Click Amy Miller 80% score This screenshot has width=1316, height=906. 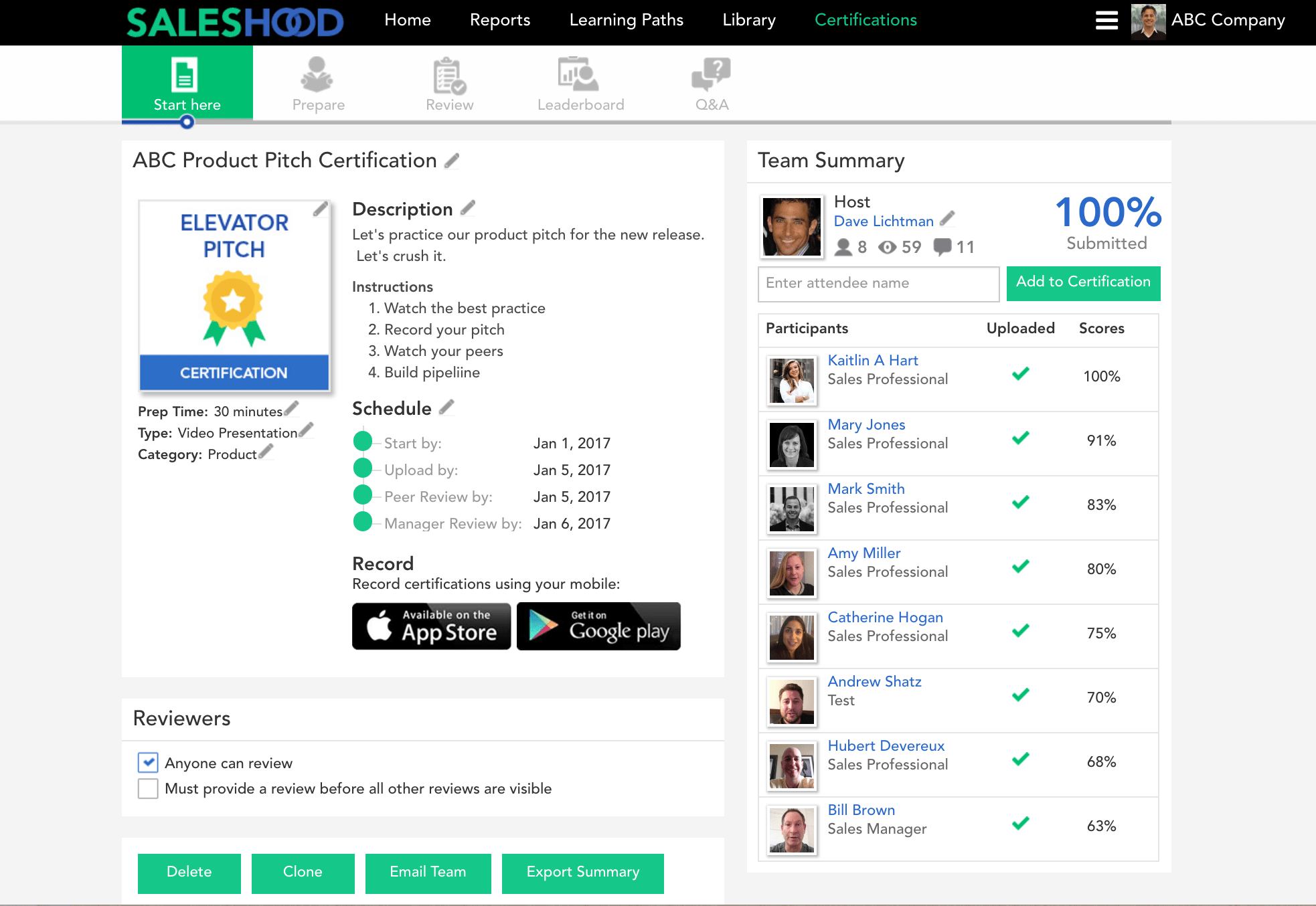point(1101,569)
